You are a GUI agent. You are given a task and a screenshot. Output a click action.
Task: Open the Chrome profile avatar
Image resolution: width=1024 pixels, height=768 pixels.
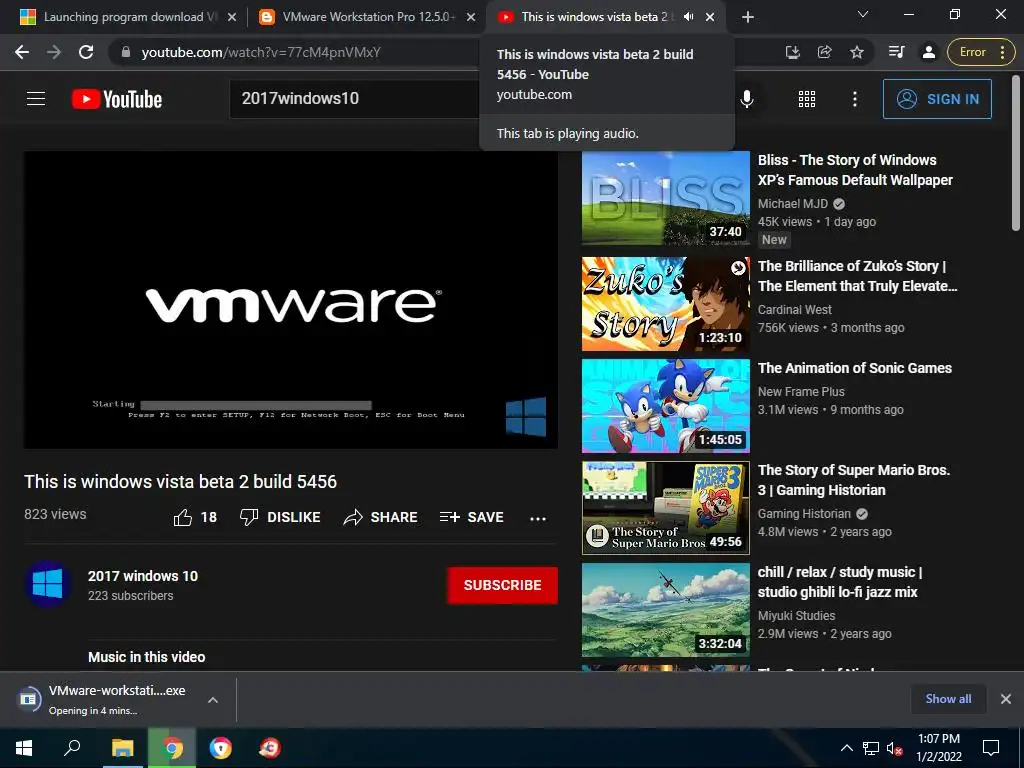pyautogui.click(x=929, y=52)
